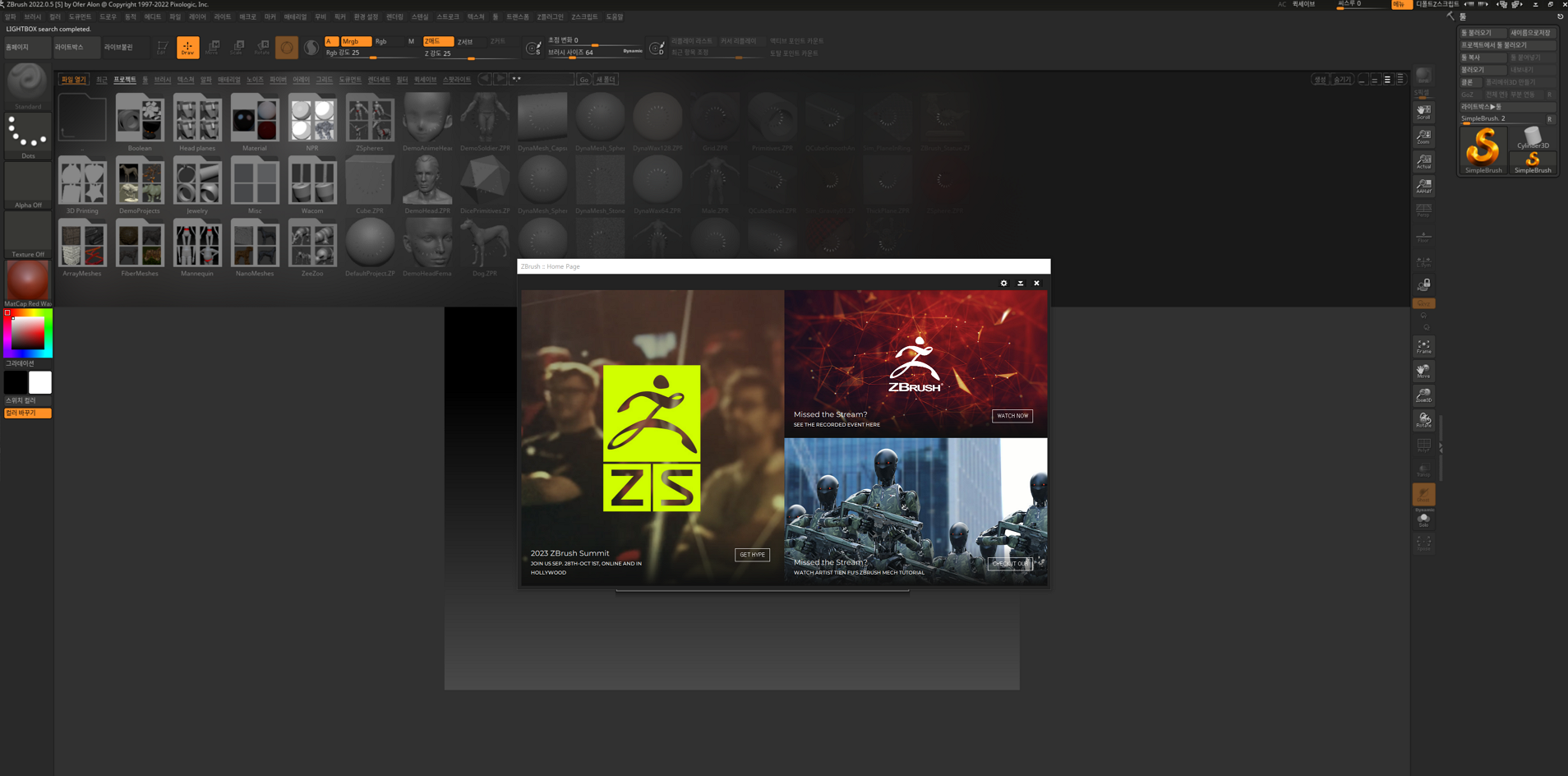Select the Draw mode button
Viewport: 1568px width, 776px height.
[x=187, y=48]
